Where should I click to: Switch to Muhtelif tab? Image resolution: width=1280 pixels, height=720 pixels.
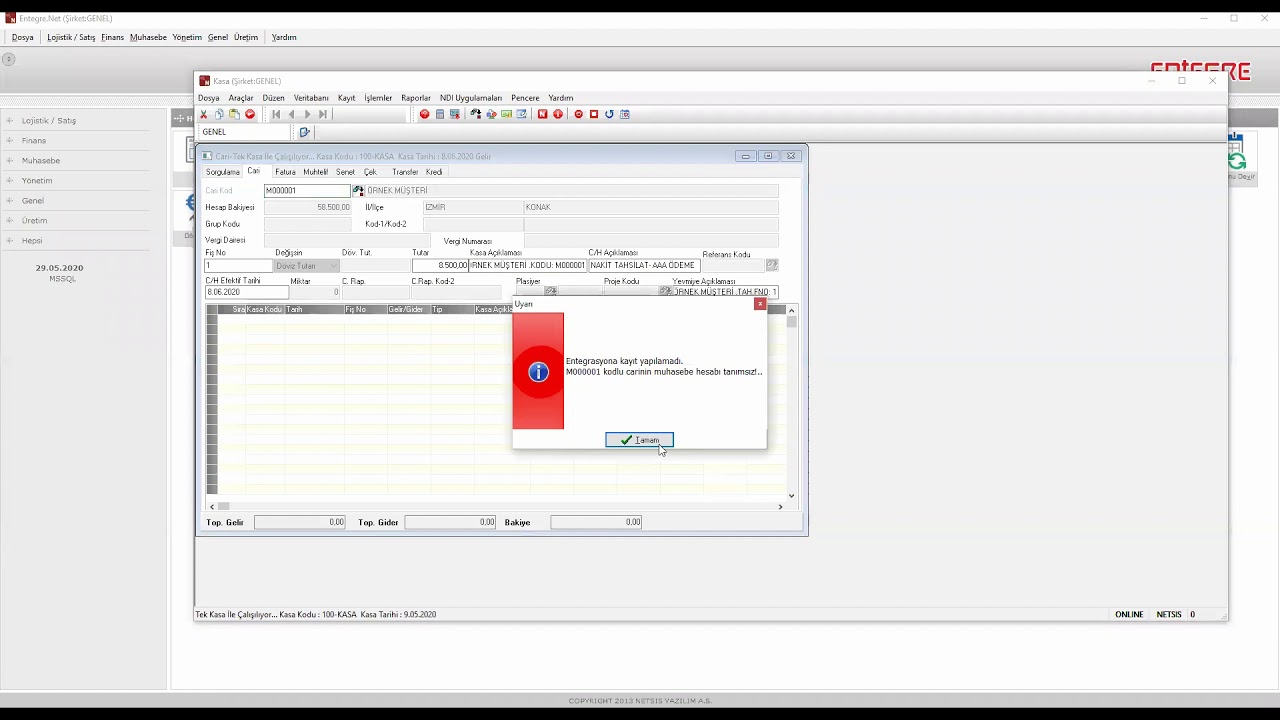pyautogui.click(x=315, y=172)
